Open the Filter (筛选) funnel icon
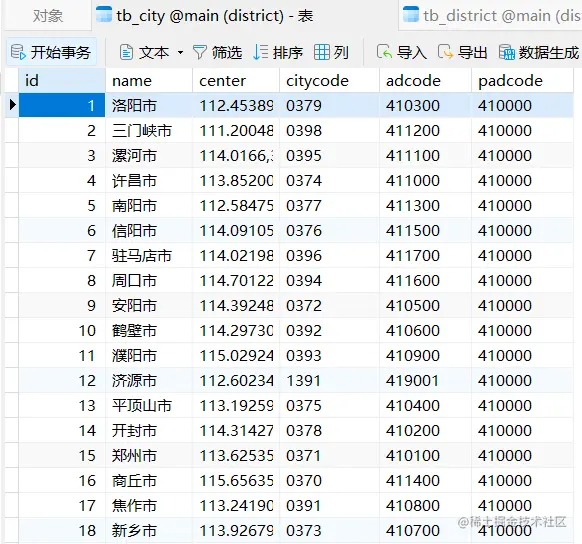The image size is (582, 544). tap(200, 52)
